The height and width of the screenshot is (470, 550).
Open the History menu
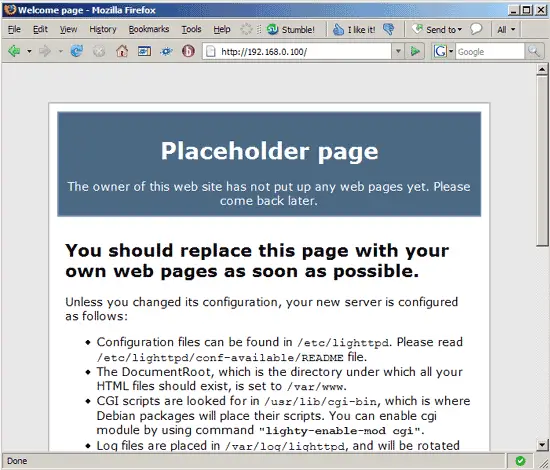click(103, 29)
